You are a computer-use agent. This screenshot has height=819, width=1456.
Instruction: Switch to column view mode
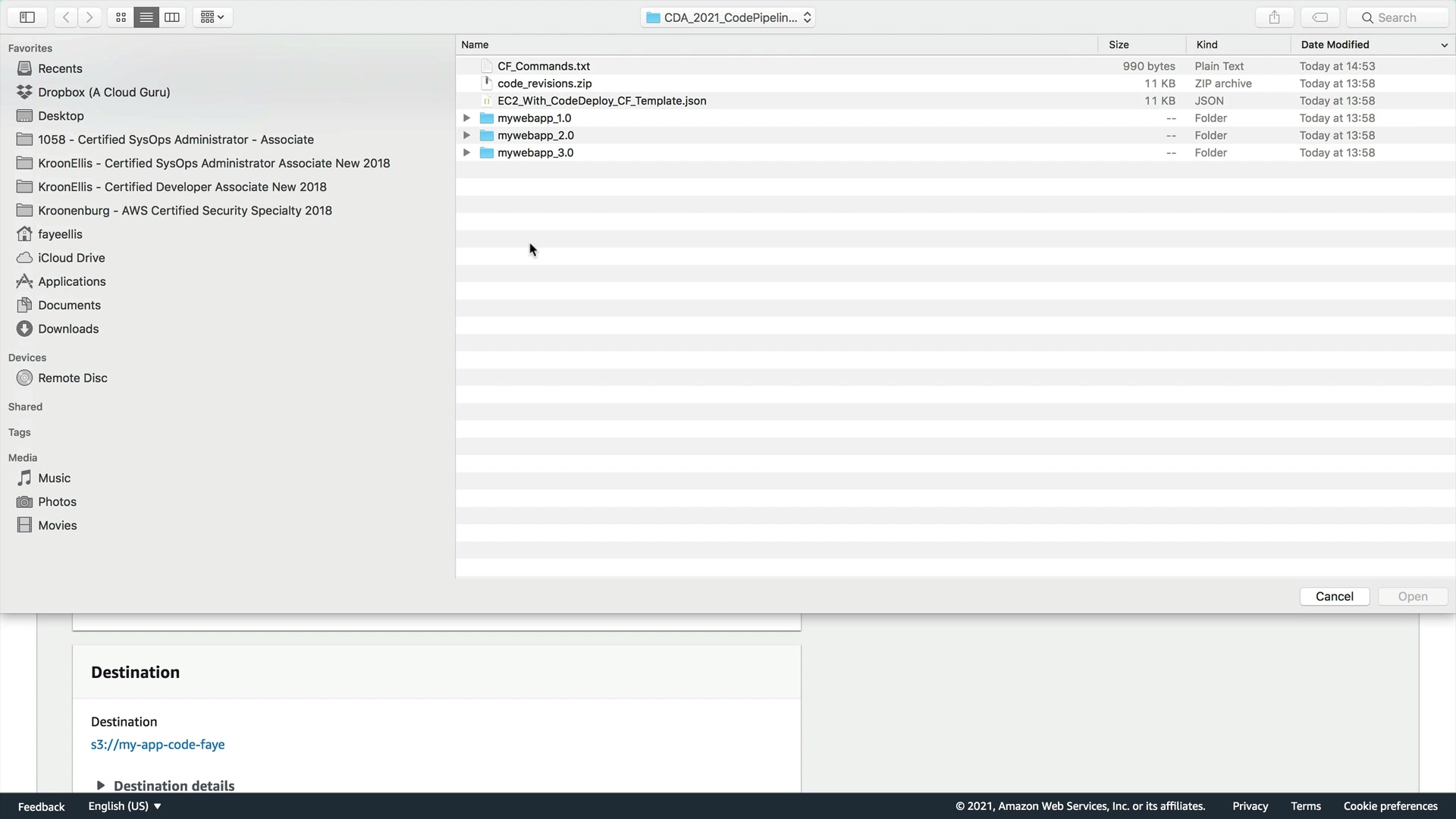pos(172,17)
